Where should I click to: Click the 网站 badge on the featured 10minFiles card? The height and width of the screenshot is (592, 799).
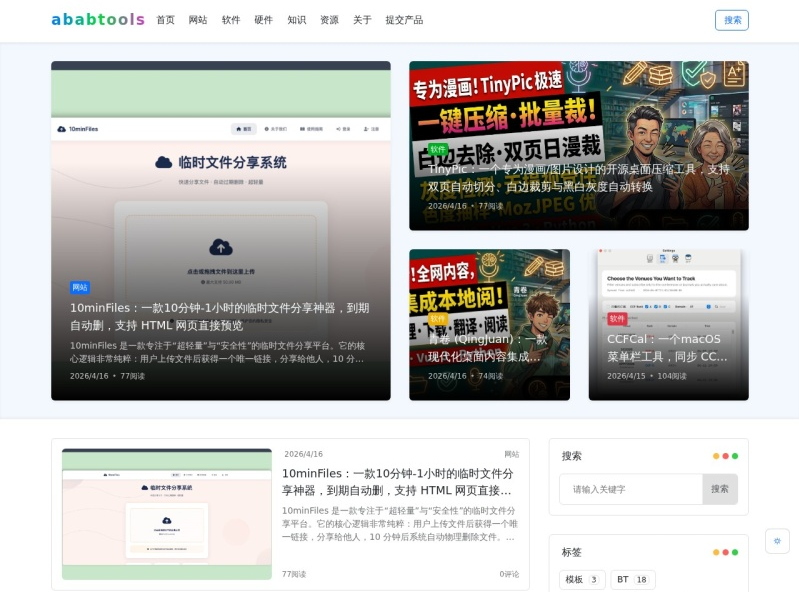click(x=80, y=287)
